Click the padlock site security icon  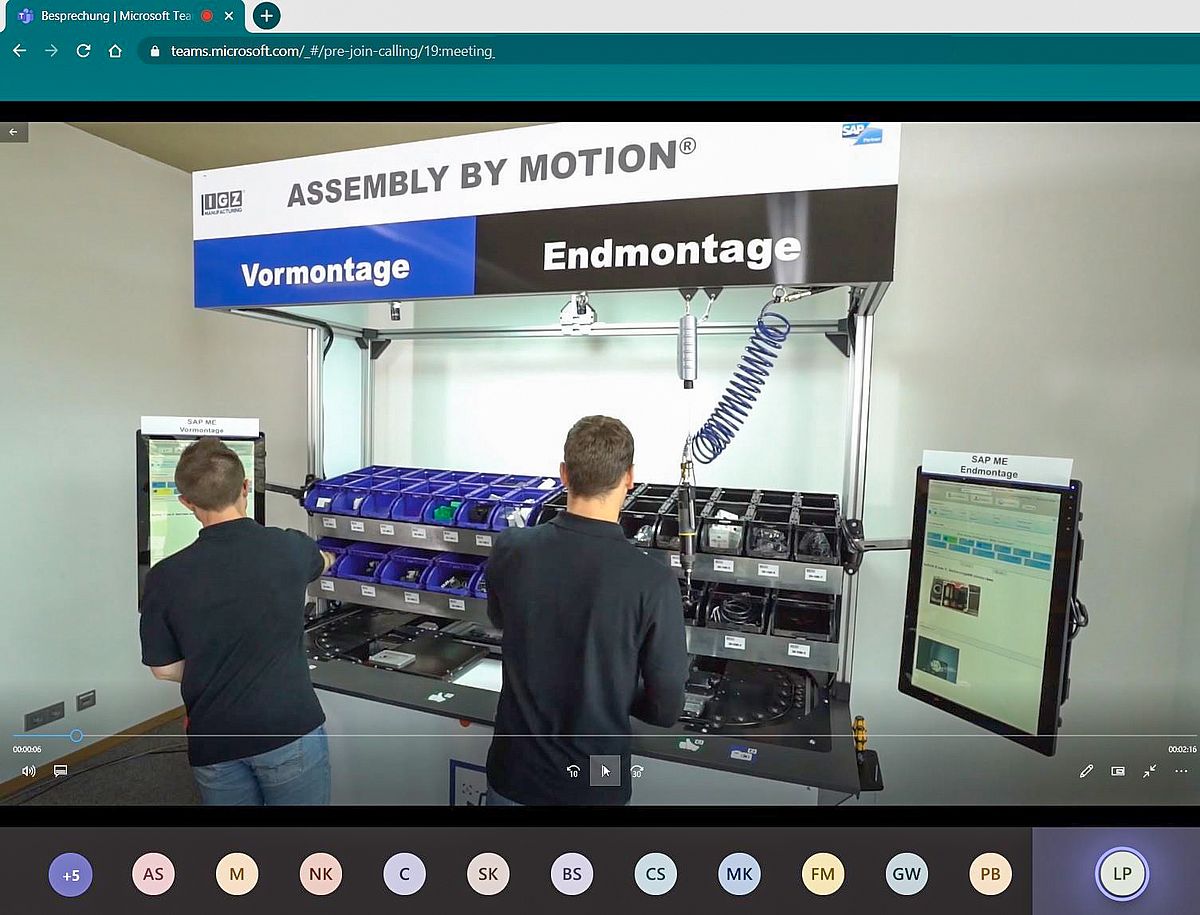(x=154, y=51)
